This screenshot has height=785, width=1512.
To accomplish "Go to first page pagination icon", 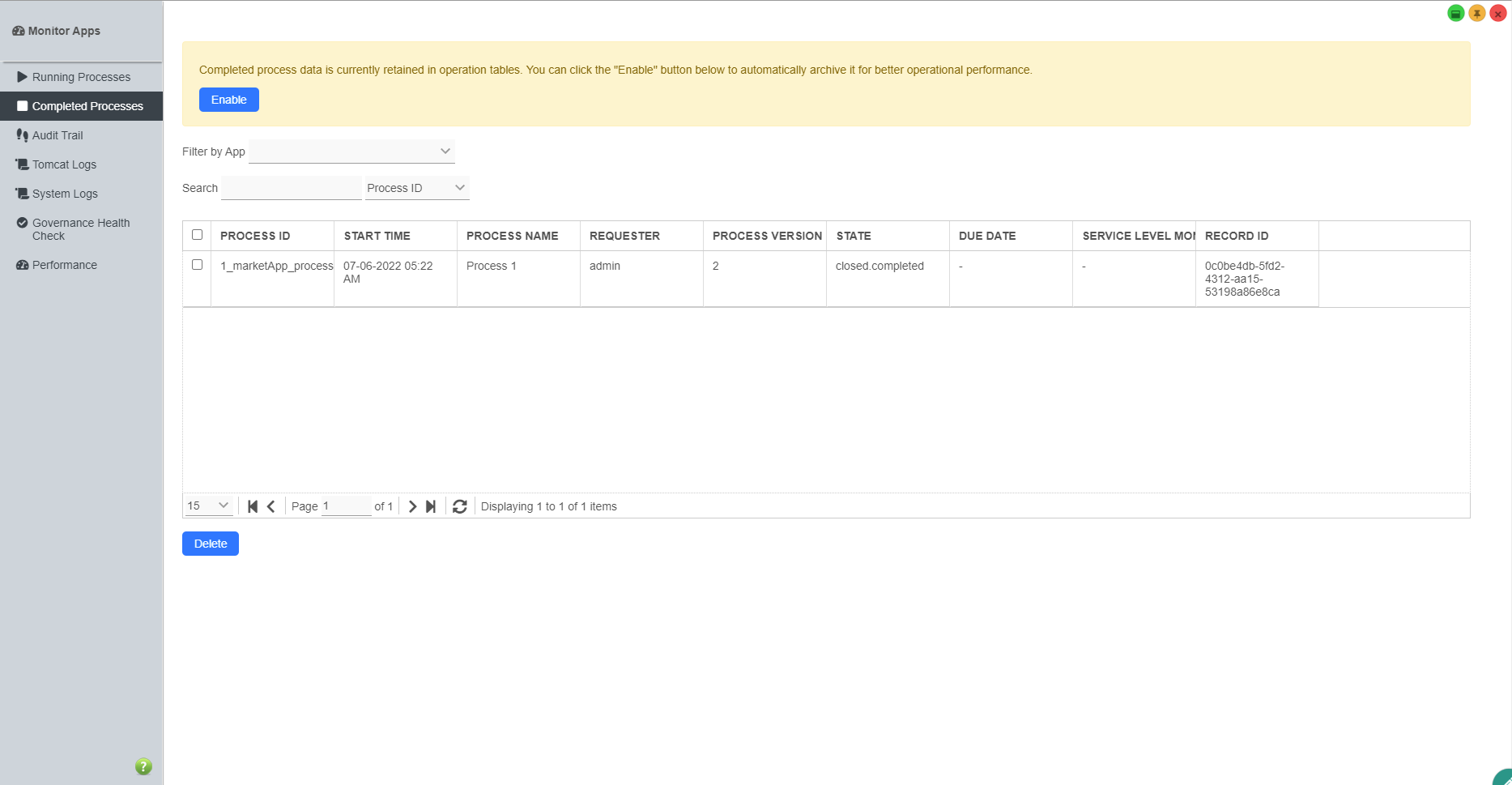I will 253,506.
